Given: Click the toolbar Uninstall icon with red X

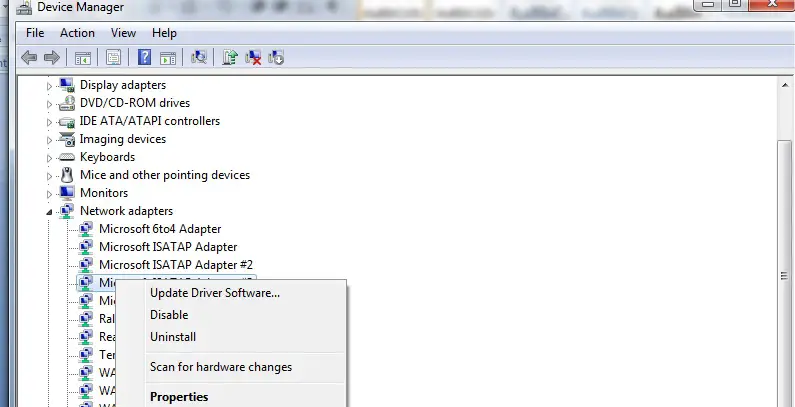Looking at the screenshot, I should coord(252,57).
